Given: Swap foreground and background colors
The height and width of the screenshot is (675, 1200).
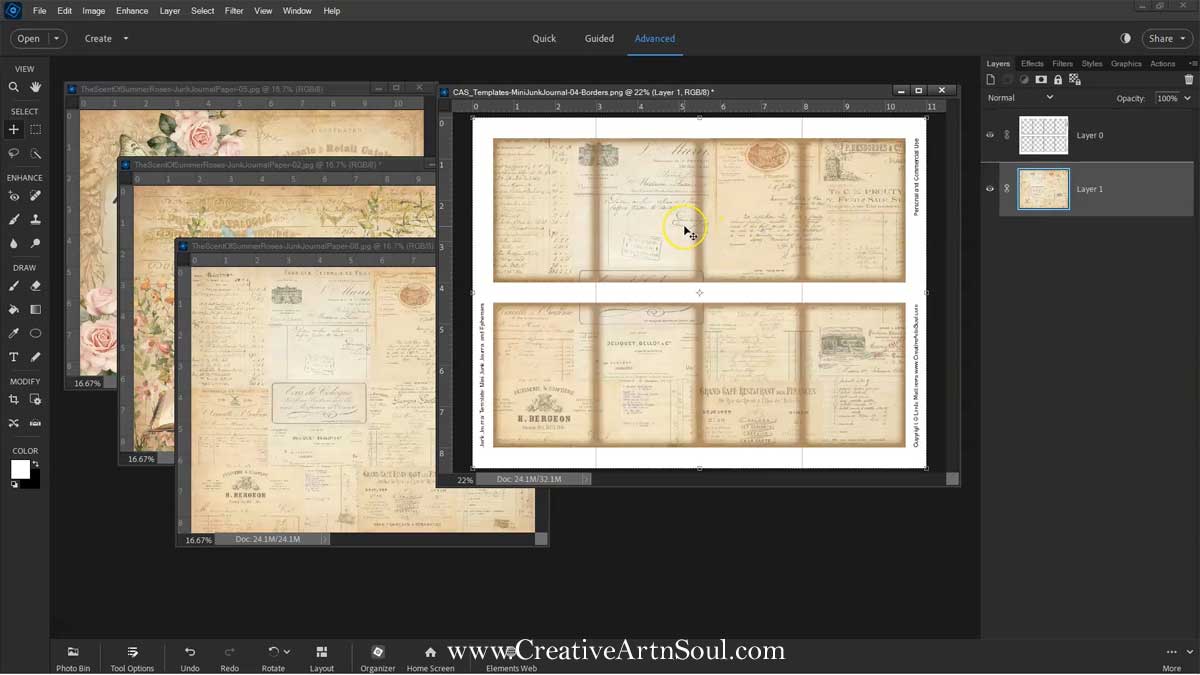Looking at the screenshot, I should click(x=35, y=464).
